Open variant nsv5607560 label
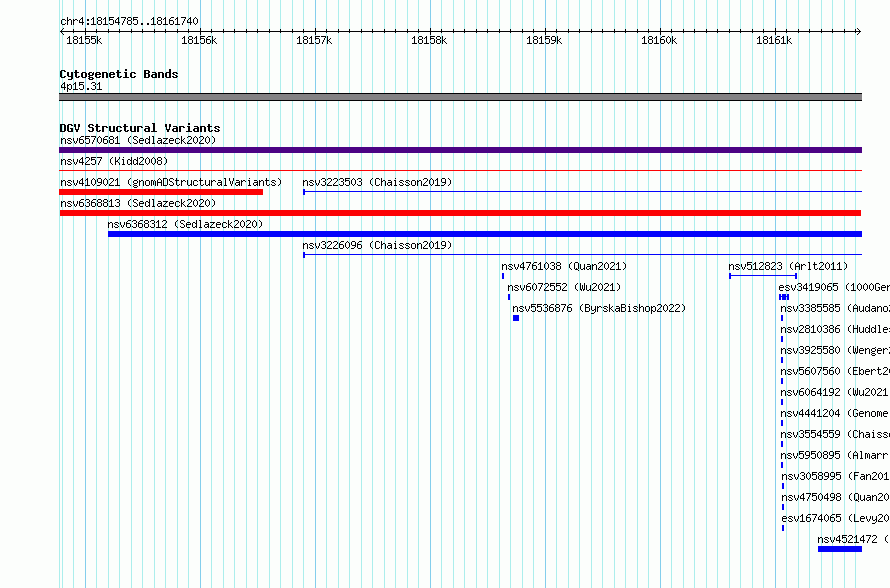 (835, 371)
